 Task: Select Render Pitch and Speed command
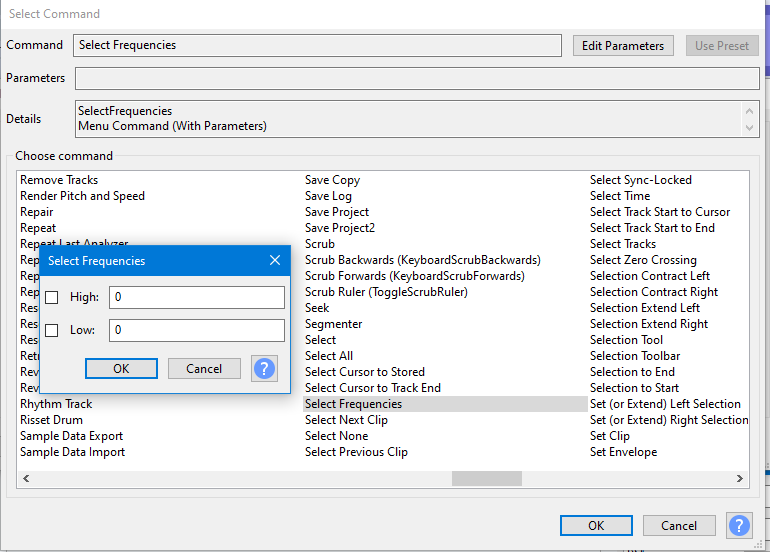pyautogui.click(x=82, y=196)
